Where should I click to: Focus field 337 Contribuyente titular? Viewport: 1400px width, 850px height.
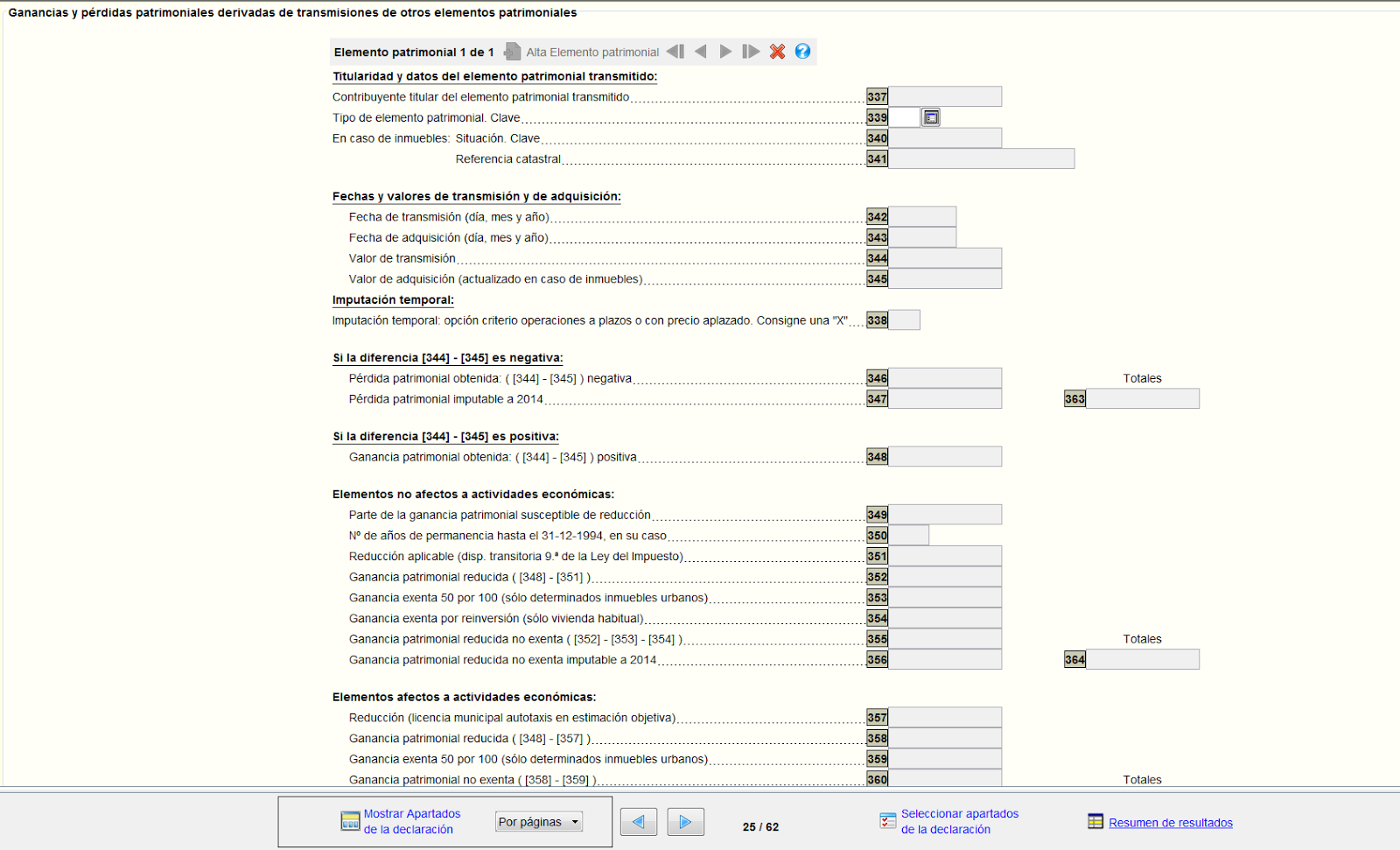pyautogui.click(x=945, y=96)
